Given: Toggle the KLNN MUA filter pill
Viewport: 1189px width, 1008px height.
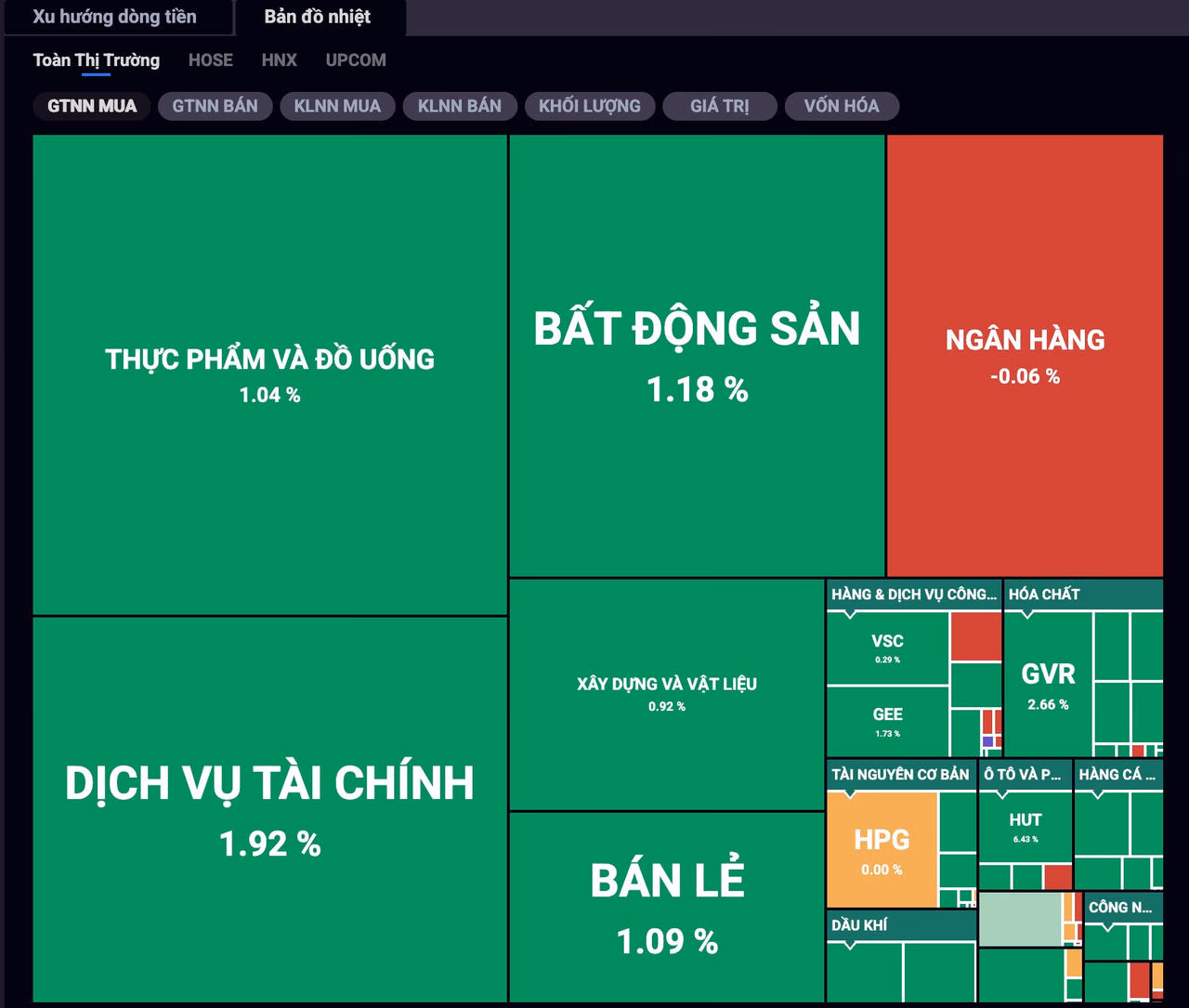Looking at the screenshot, I should (337, 106).
